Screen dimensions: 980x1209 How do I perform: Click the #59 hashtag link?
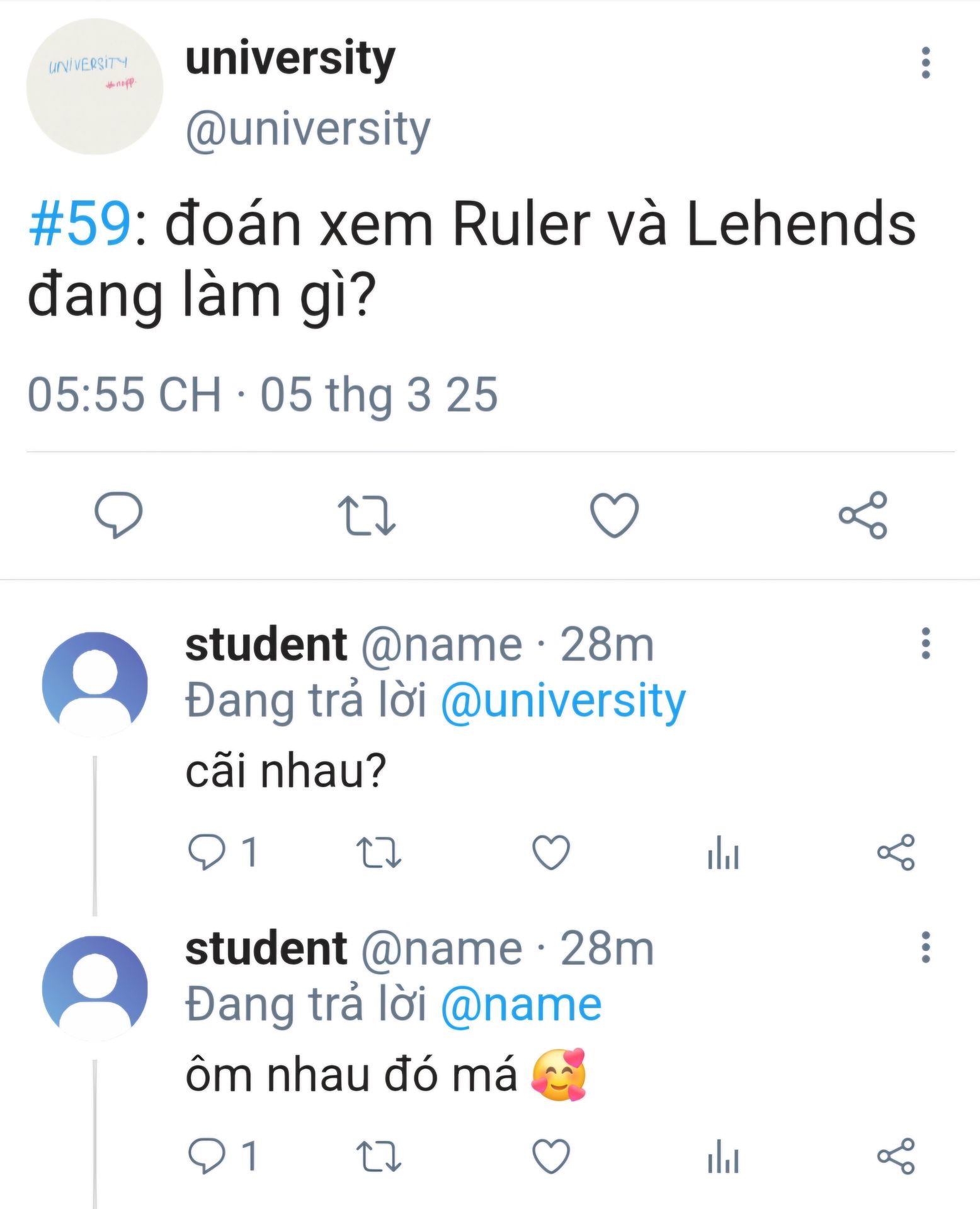point(79,224)
